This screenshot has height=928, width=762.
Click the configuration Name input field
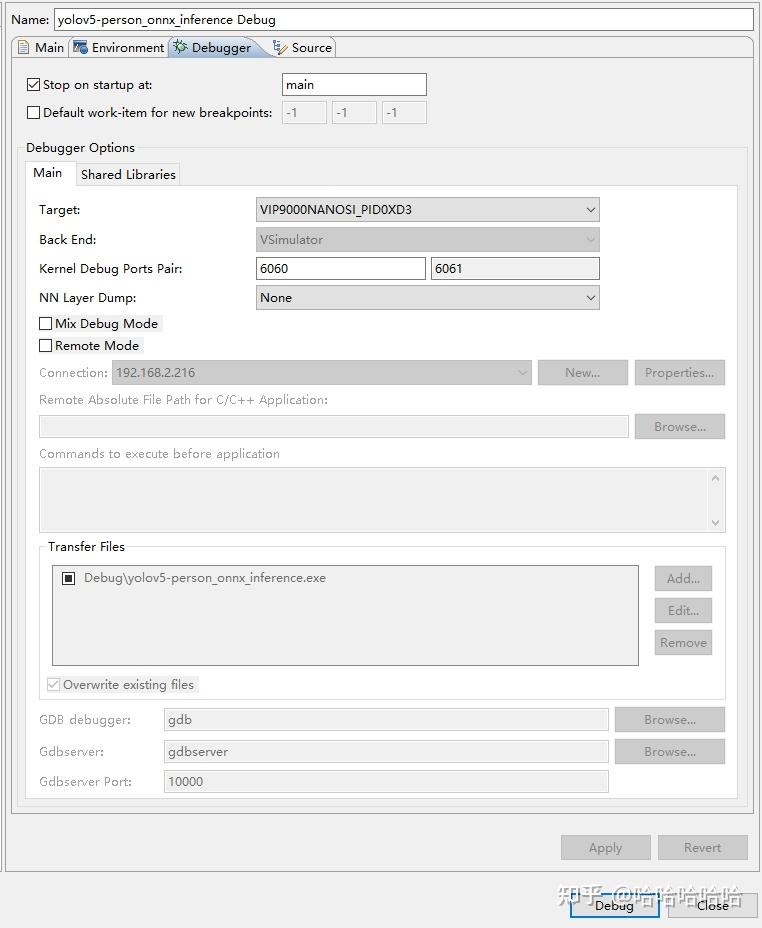point(404,20)
